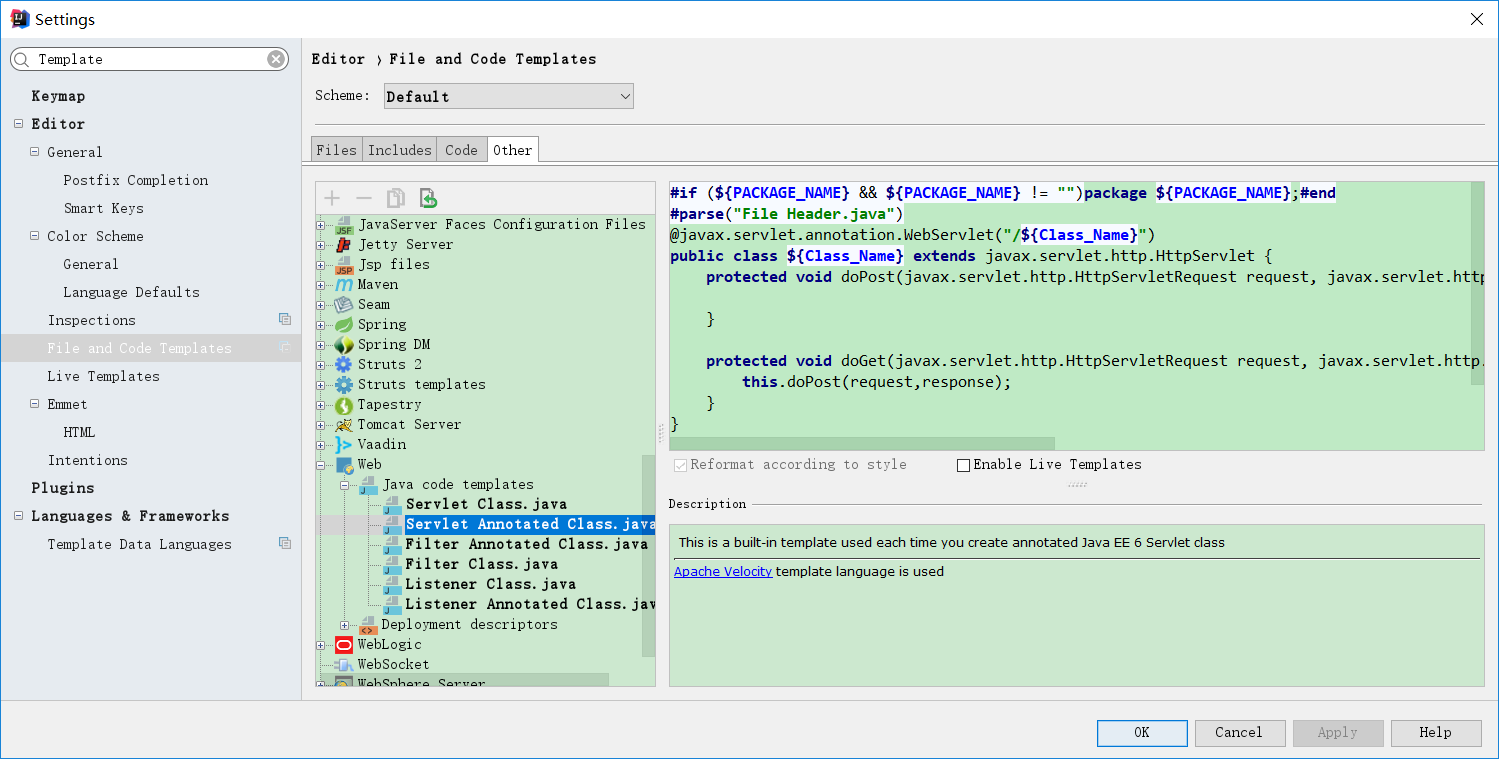The height and width of the screenshot is (759, 1499).
Task: Open the Scheme dropdown showing Default
Action: click(x=509, y=96)
